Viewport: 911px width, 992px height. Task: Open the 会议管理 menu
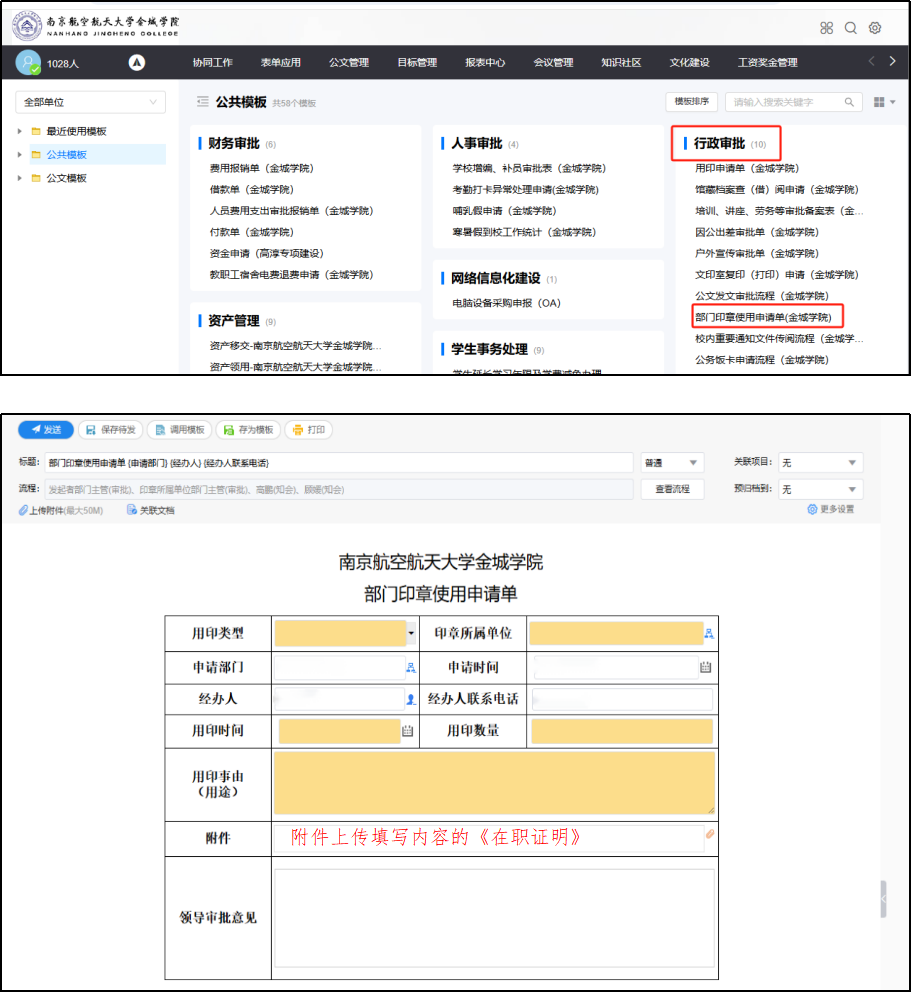554,62
